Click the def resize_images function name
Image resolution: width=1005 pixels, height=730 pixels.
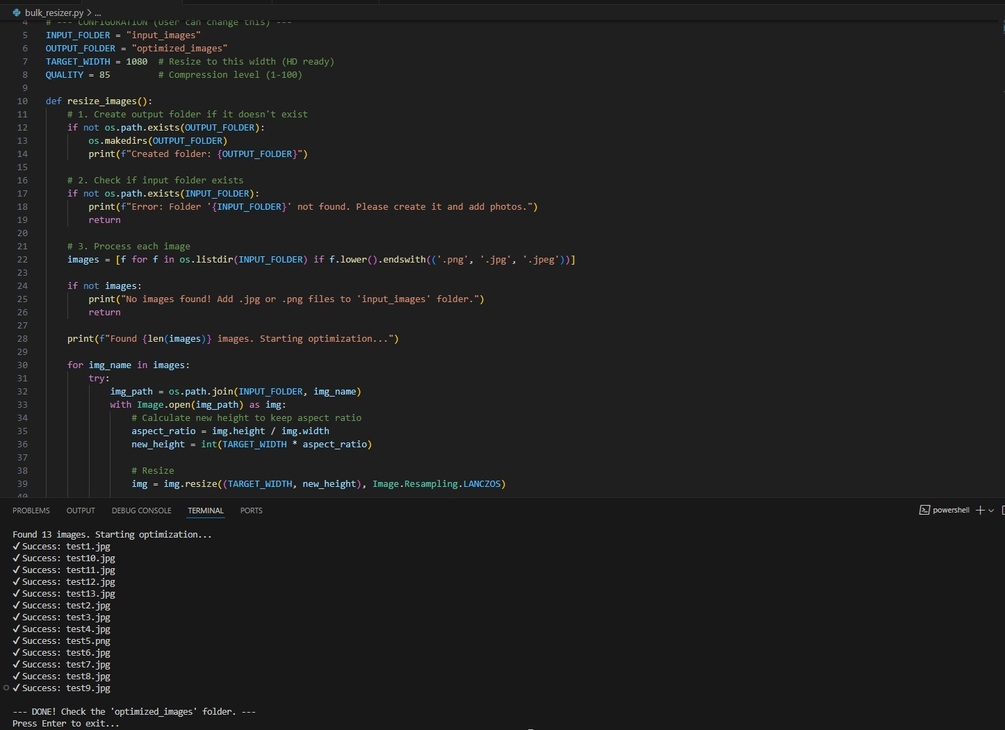click(102, 101)
